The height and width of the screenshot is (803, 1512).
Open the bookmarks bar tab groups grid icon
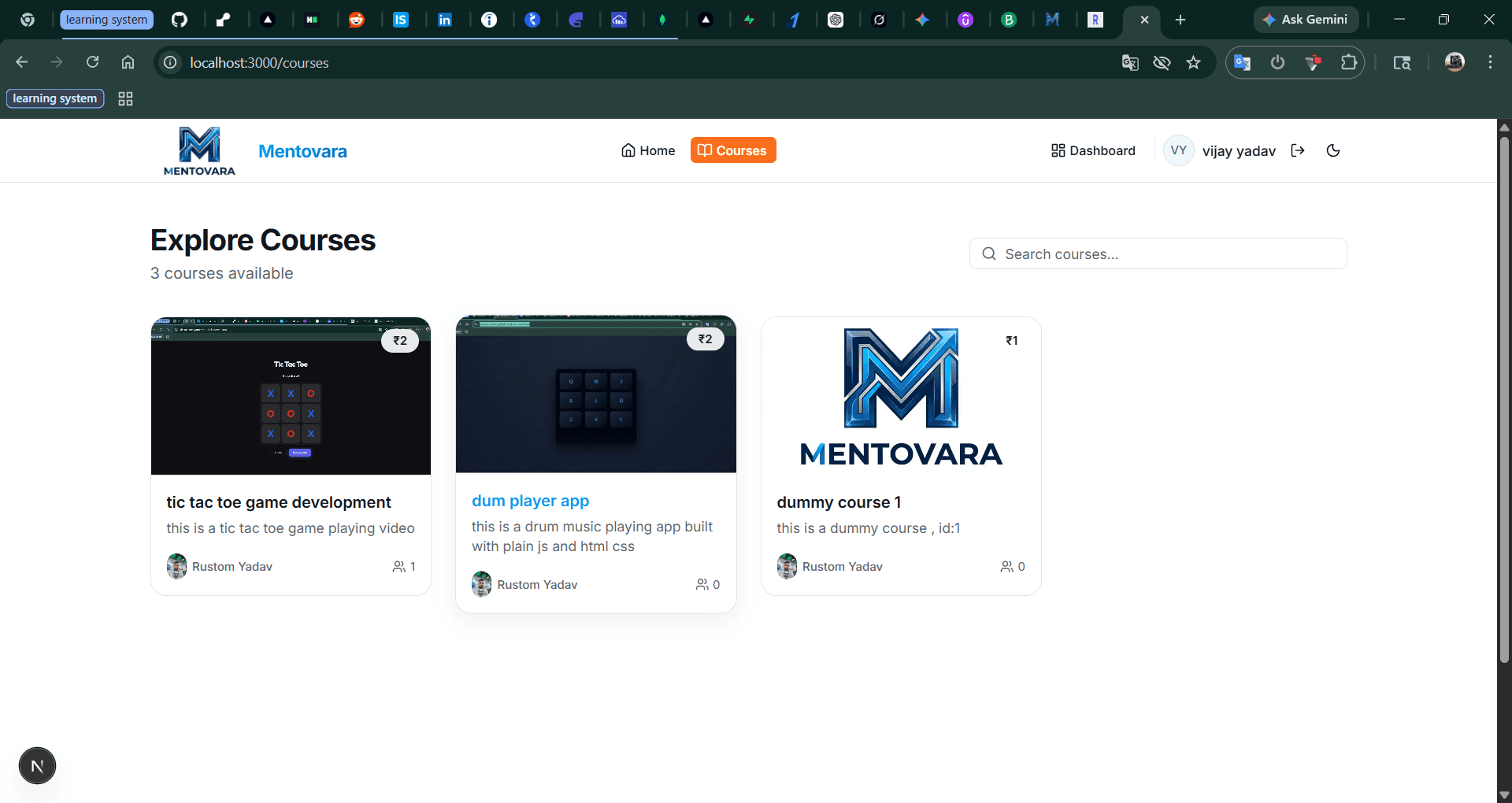pos(125,98)
